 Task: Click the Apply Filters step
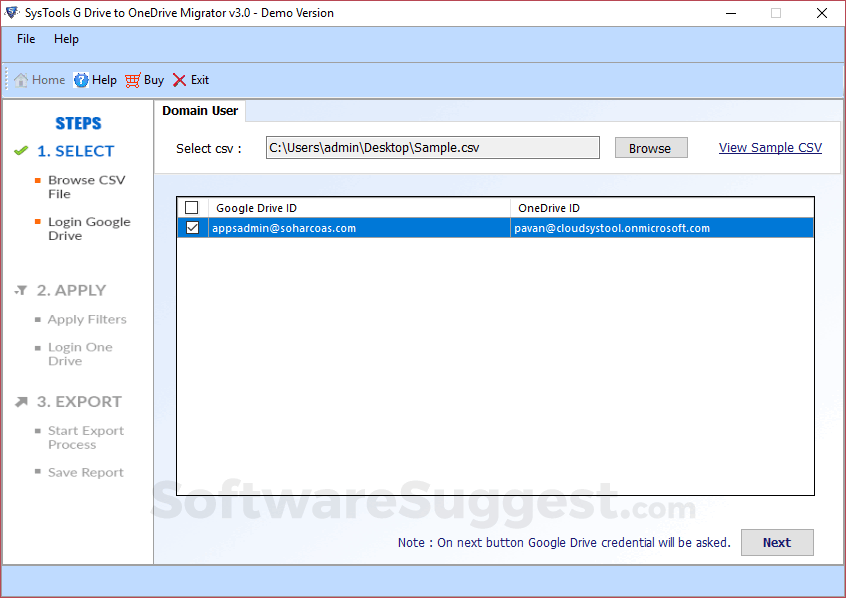(x=87, y=320)
